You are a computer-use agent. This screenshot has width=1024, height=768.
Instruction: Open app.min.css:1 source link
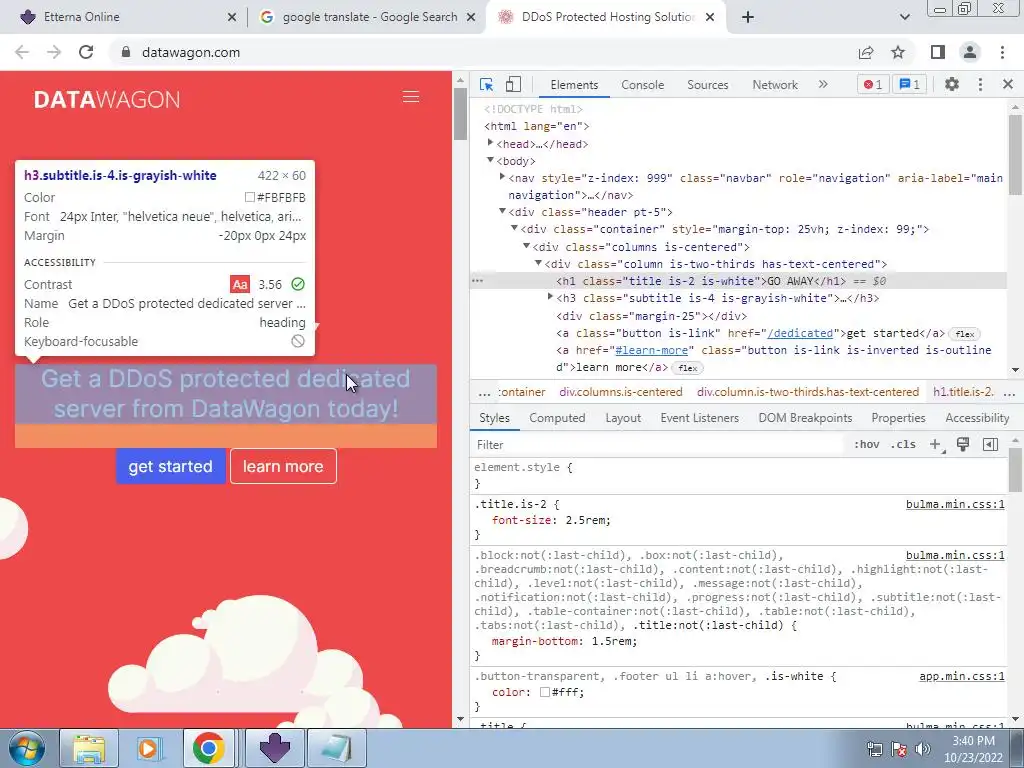961,677
